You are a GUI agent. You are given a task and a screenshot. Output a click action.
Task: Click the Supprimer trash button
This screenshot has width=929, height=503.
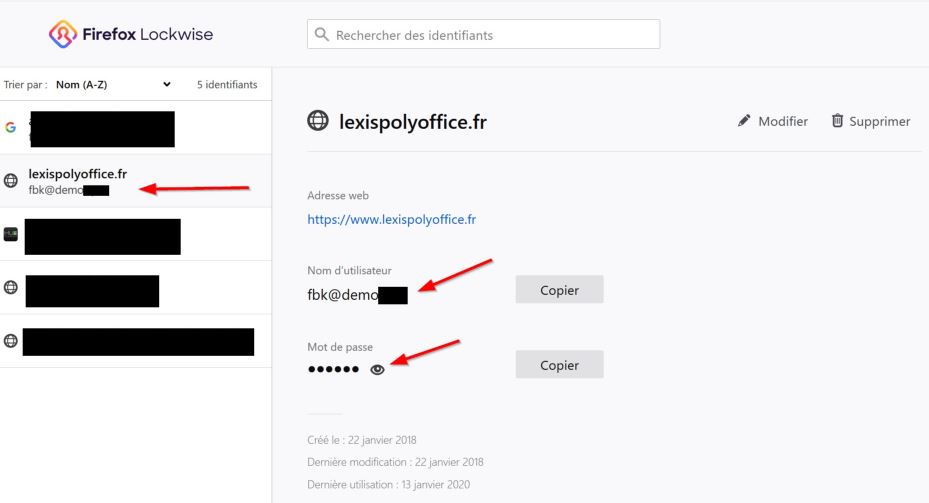(870, 121)
